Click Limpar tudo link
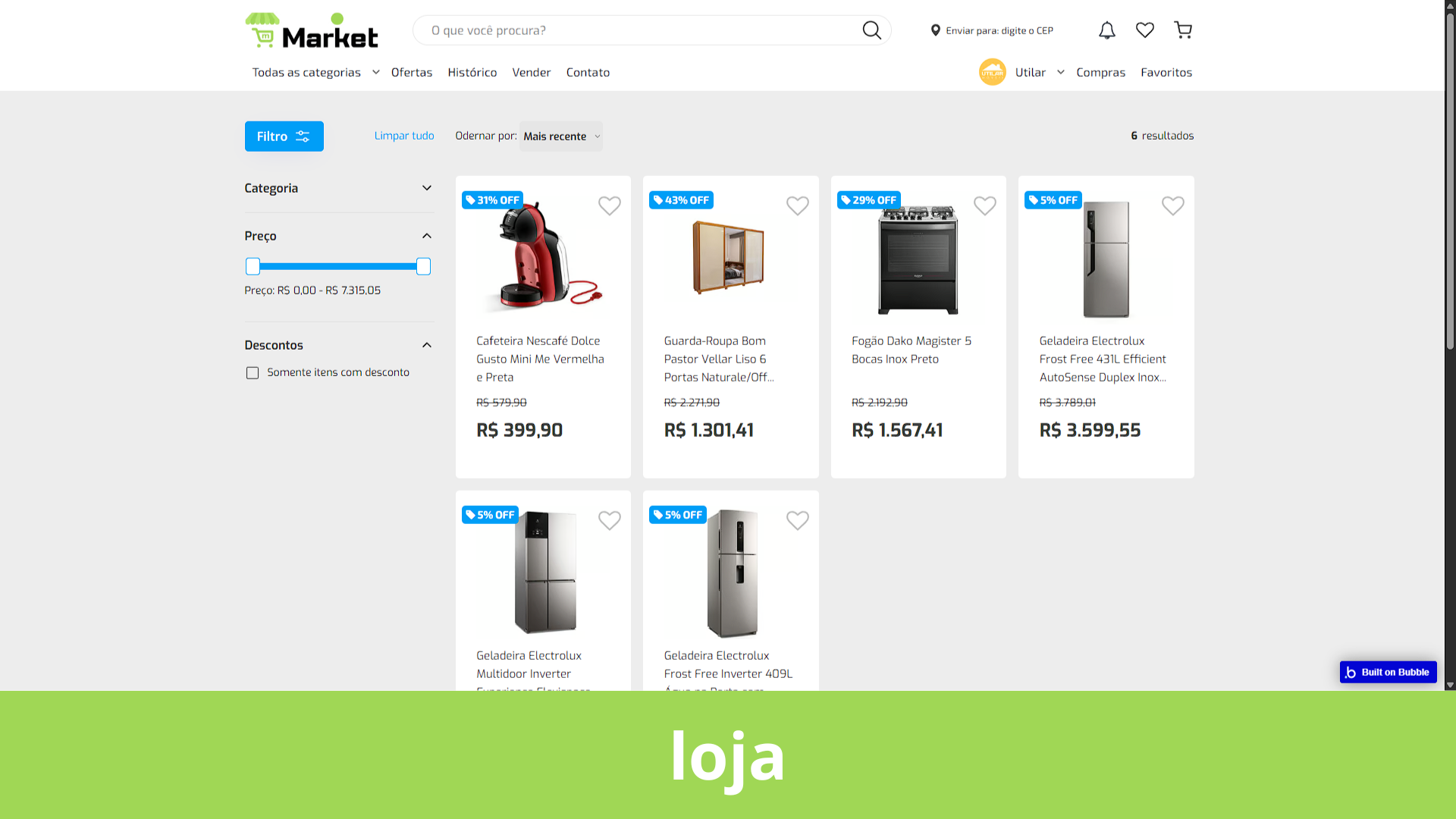 coord(404,136)
